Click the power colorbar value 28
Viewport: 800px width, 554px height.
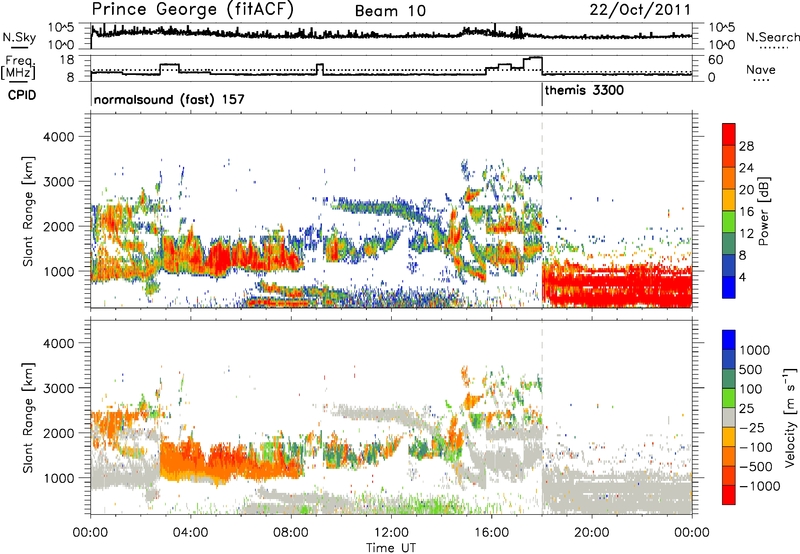point(746,146)
